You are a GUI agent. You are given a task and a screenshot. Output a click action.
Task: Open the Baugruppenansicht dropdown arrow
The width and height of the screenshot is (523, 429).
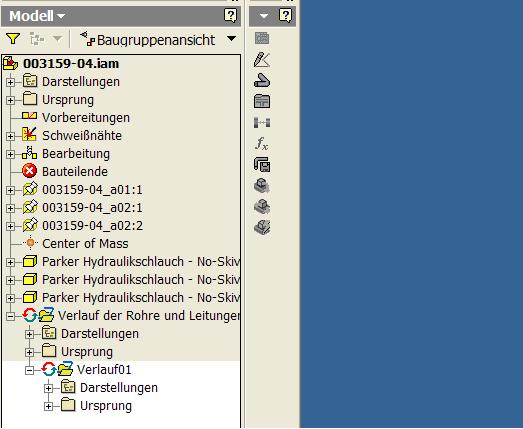click(231, 39)
